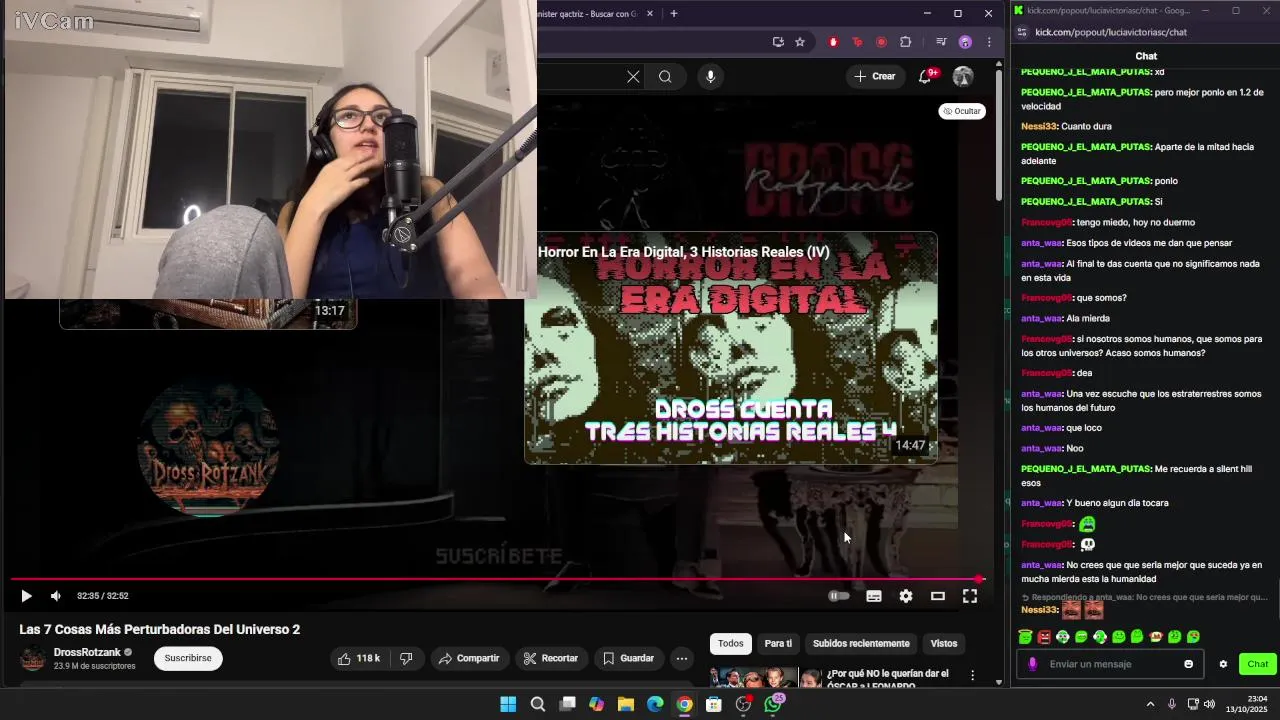Insert the angry red face emote

[x=1044, y=637]
